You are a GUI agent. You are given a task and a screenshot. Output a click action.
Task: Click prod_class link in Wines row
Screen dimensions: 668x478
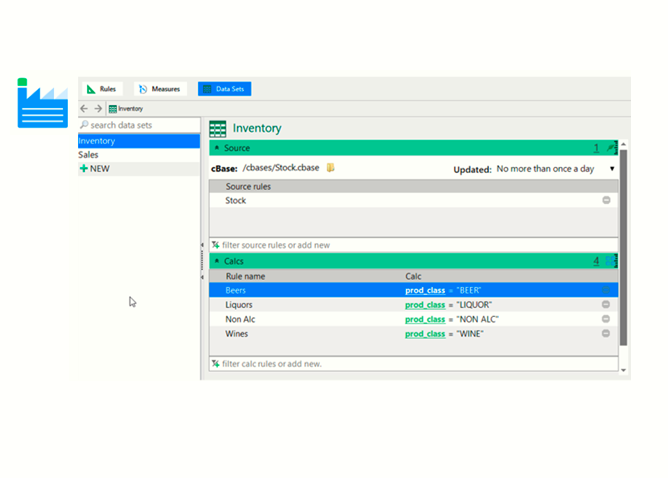pos(425,334)
